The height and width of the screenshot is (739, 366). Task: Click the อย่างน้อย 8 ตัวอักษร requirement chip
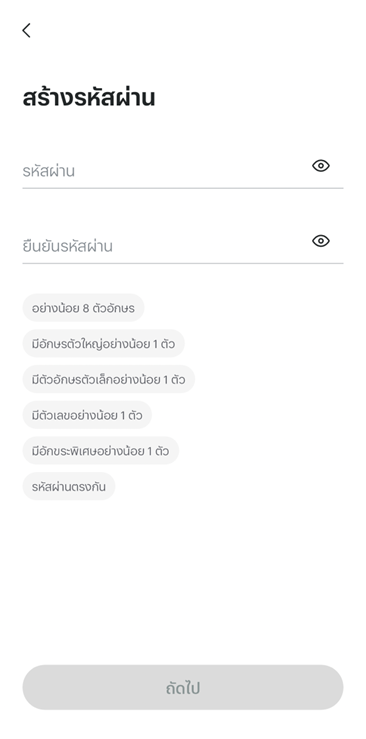(83, 308)
